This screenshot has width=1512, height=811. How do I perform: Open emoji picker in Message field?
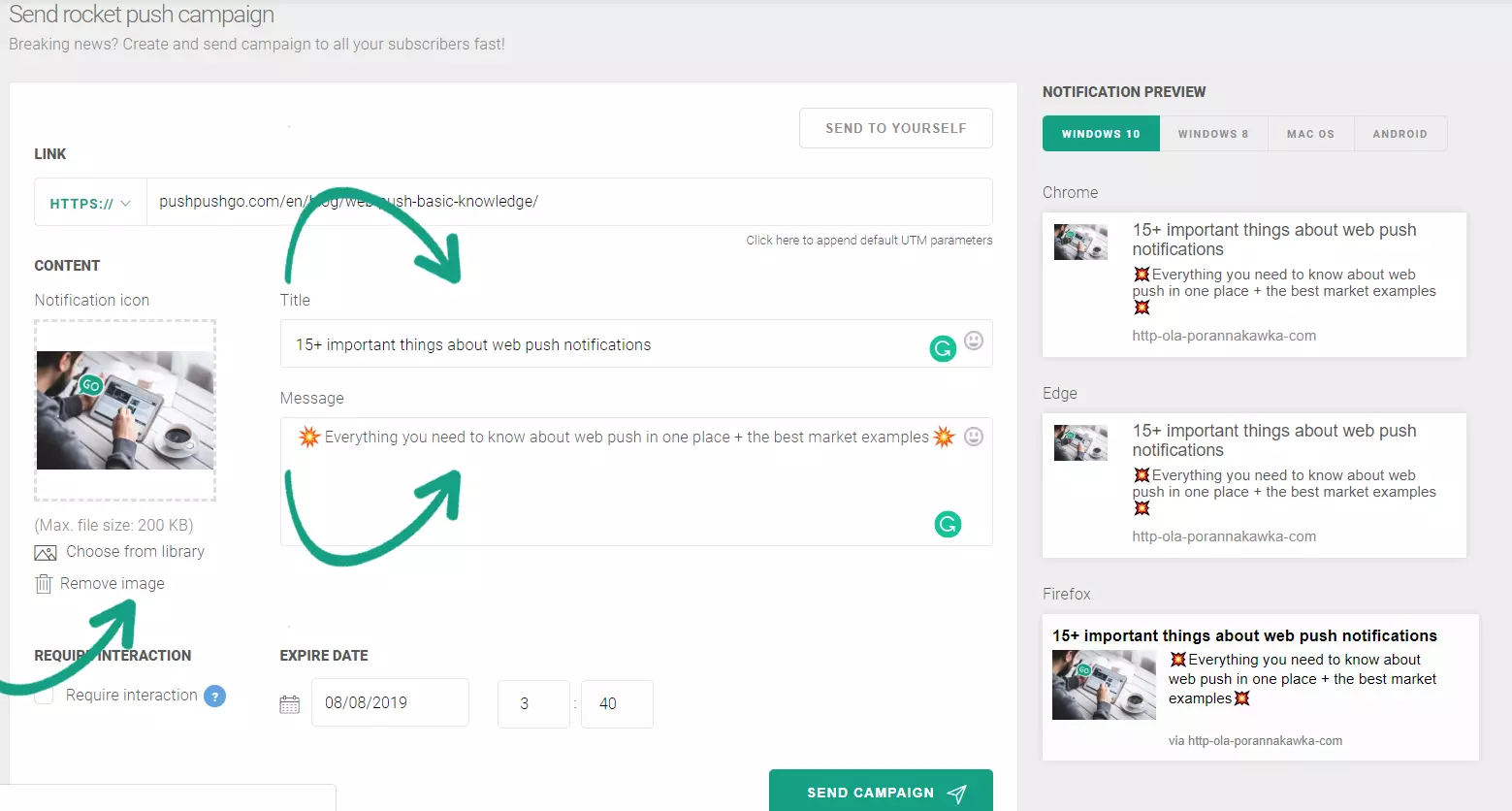coord(974,437)
